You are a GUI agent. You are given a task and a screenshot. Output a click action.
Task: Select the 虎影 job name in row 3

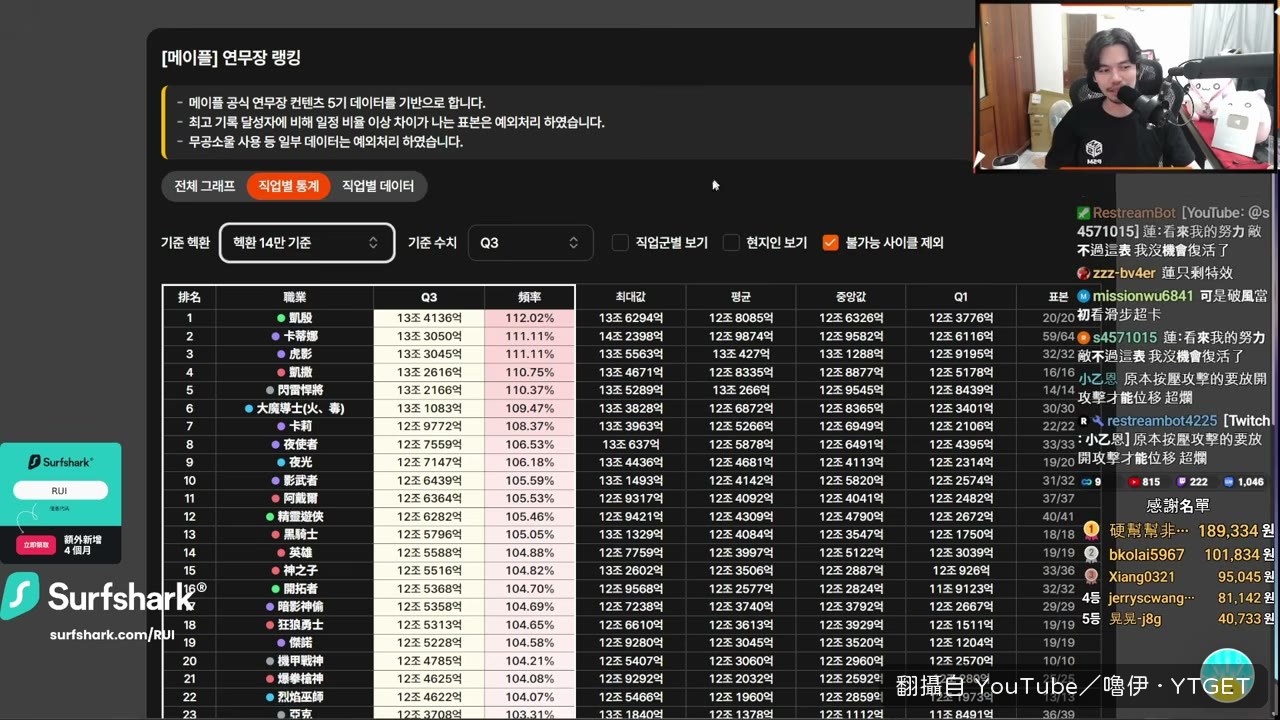[x=300, y=354]
